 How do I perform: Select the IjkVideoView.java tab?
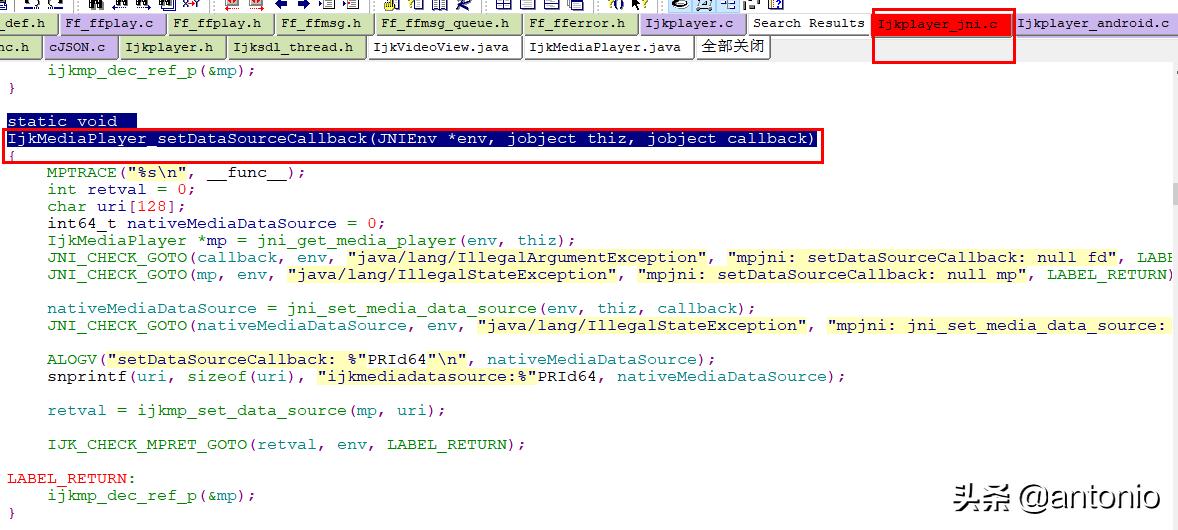pyautogui.click(x=443, y=47)
